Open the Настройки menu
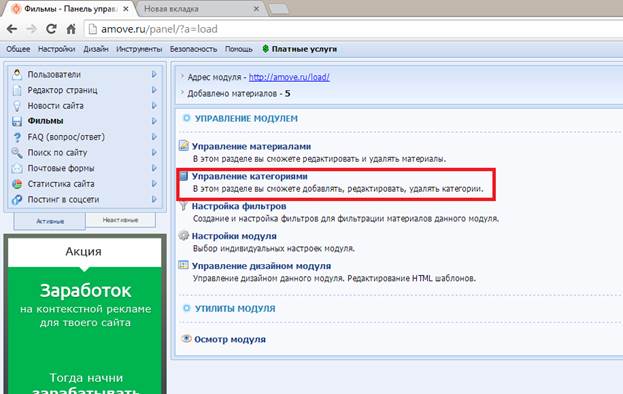The height and width of the screenshot is (394, 623). pos(56,49)
